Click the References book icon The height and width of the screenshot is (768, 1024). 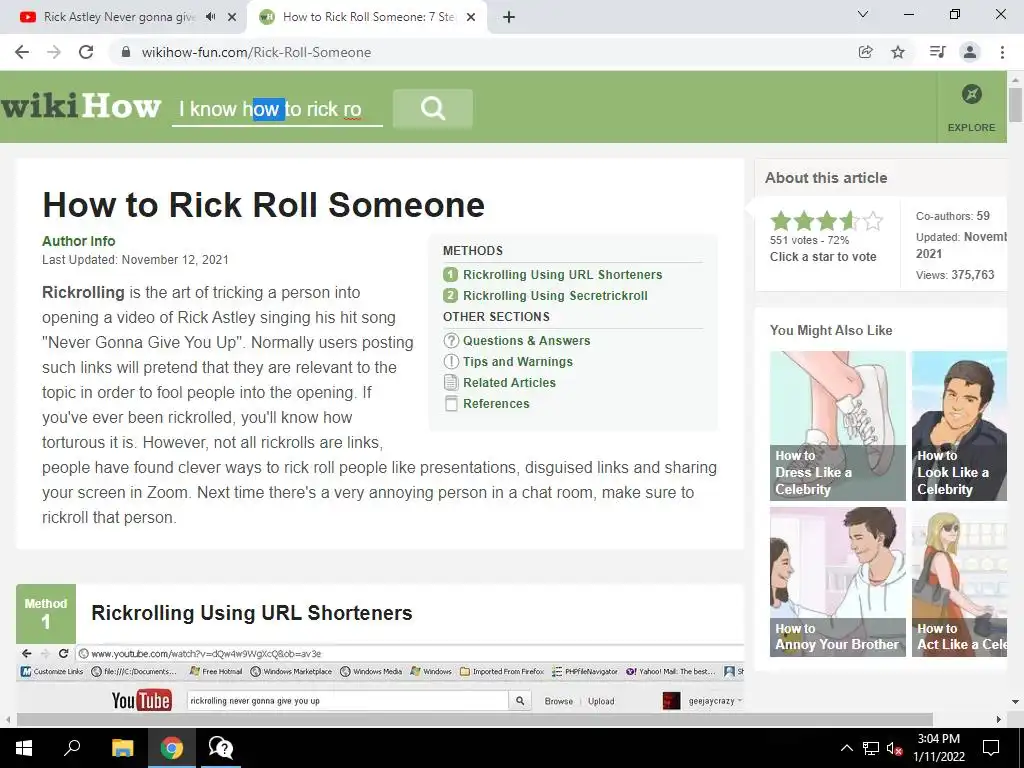(451, 403)
